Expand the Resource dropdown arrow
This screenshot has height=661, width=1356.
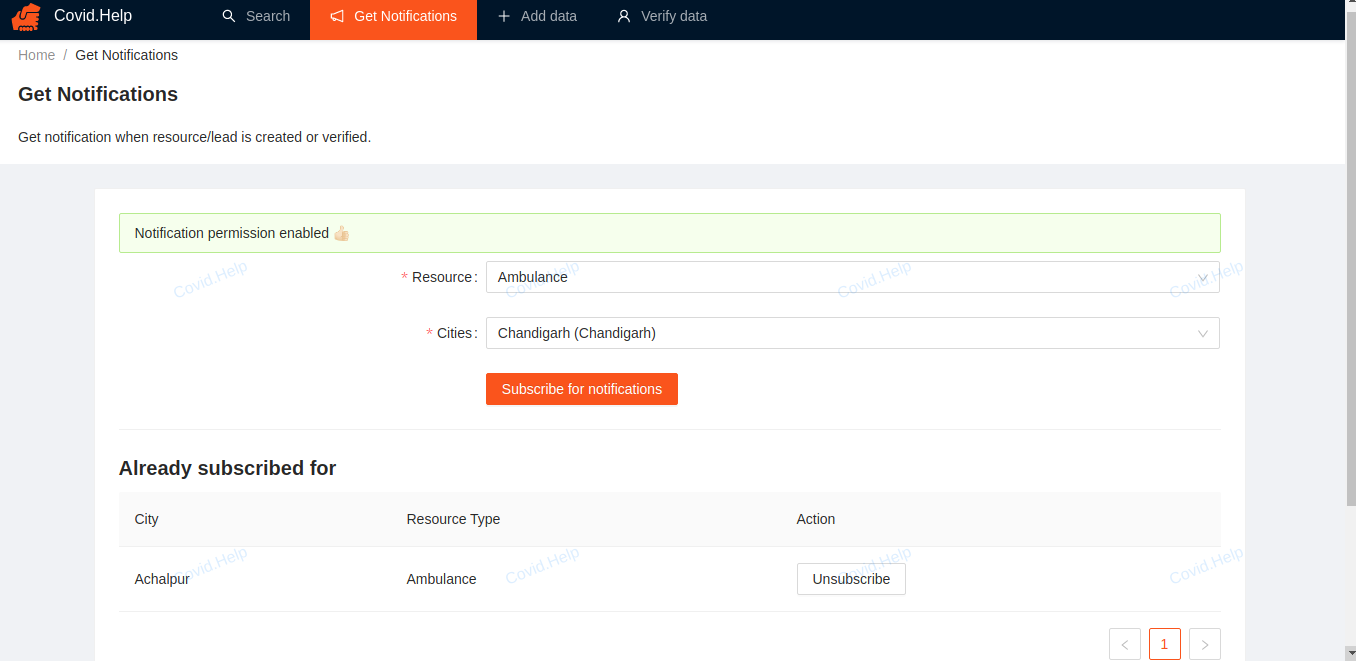tap(1203, 277)
